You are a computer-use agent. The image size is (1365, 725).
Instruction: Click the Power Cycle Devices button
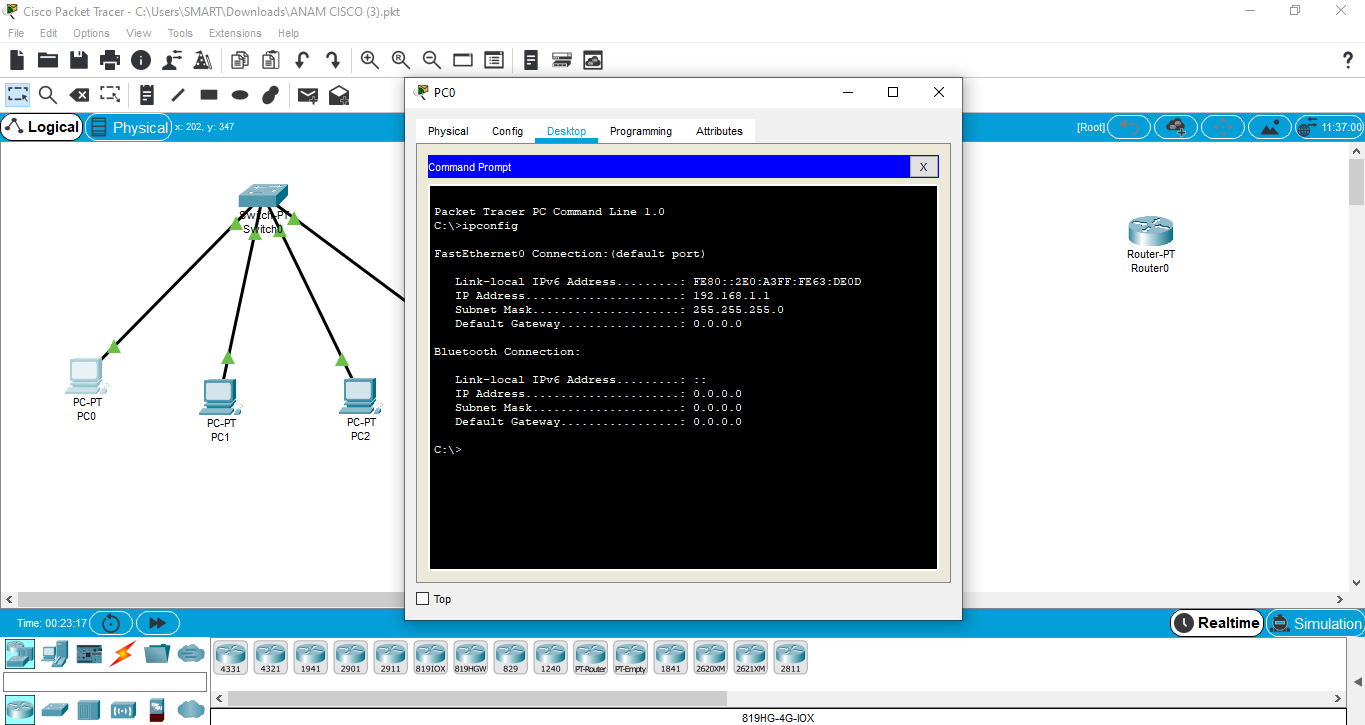(x=111, y=623)
